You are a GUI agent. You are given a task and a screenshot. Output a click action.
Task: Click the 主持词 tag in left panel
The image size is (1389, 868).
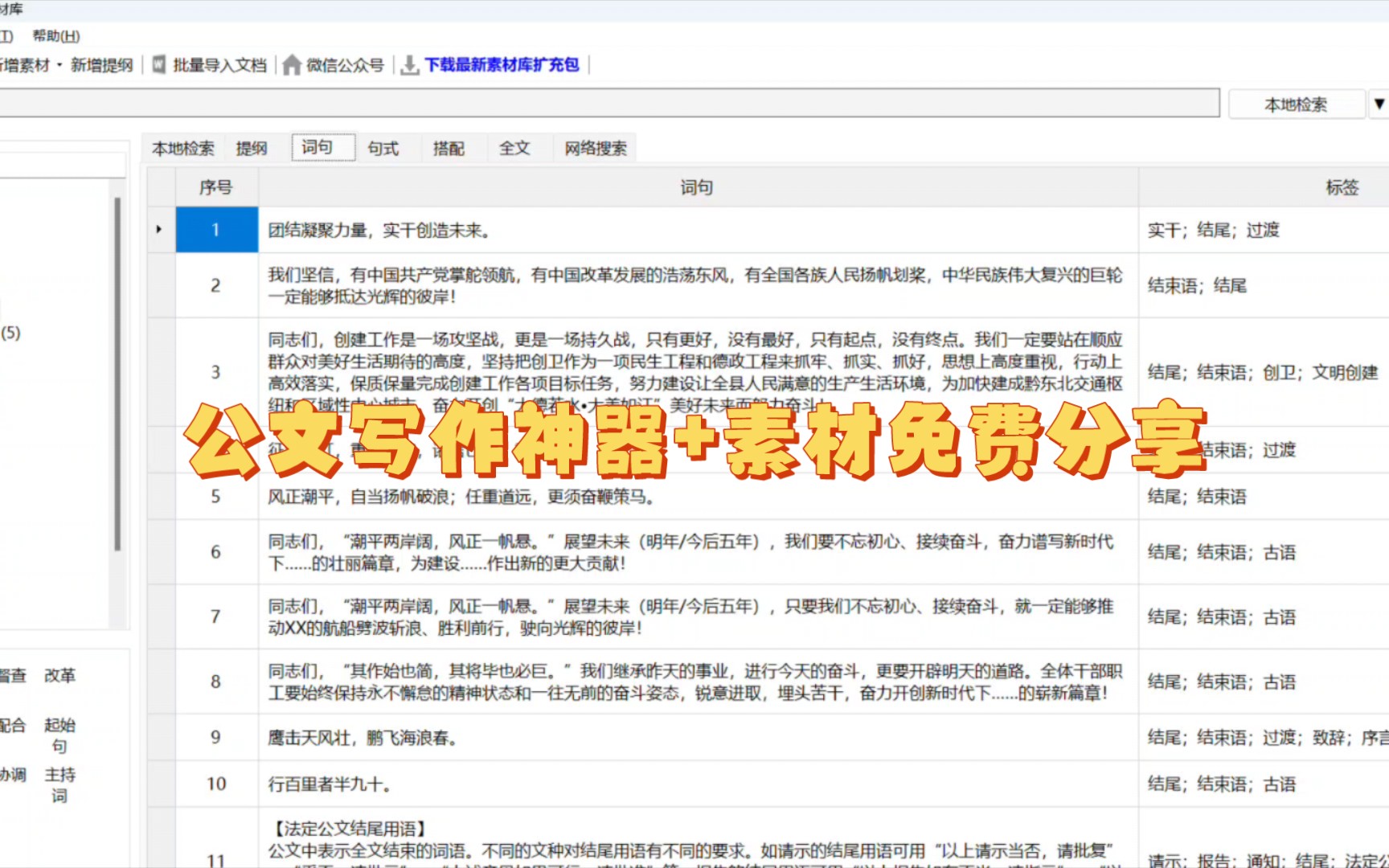coord(59,785)
